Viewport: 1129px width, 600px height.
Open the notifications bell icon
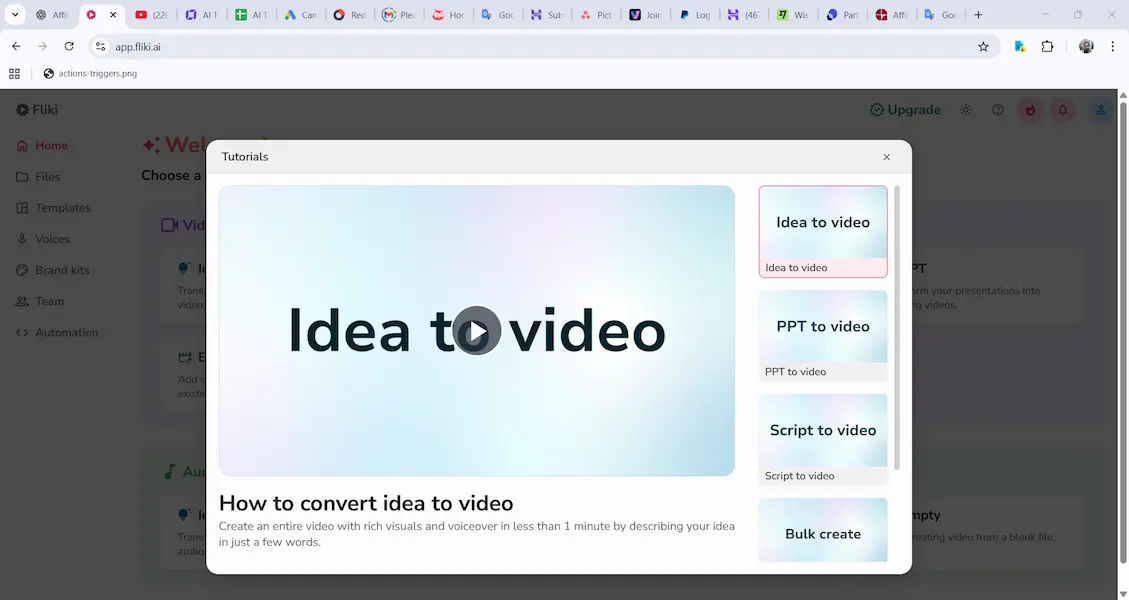coord(1063,110)
